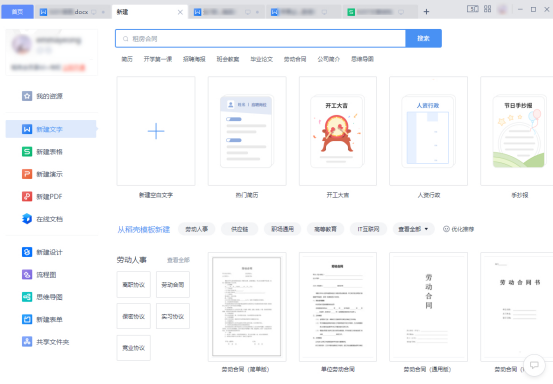Viewport: 553px width, 384px height.
Task: Open 人资行政 template thumbnail
Action: (x=429, y=131)
